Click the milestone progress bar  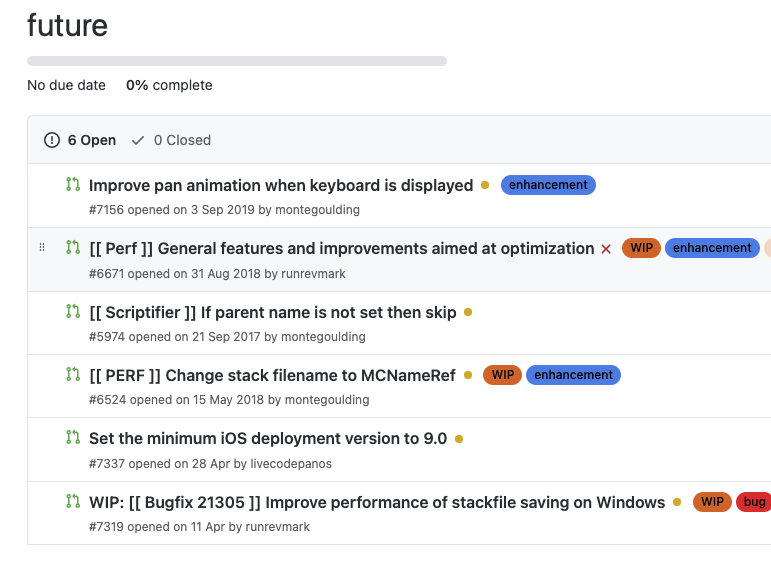click(237, 61)
